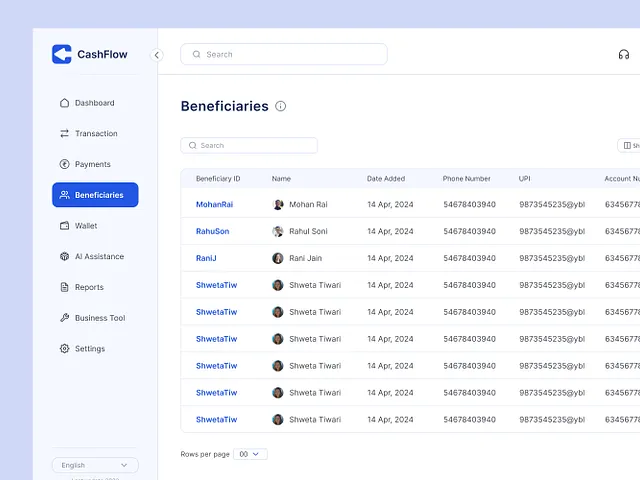Open the RahuSon beneficiary ID link
The width and height of the screenshot is (640, 480).
click(x=212, y=232)
